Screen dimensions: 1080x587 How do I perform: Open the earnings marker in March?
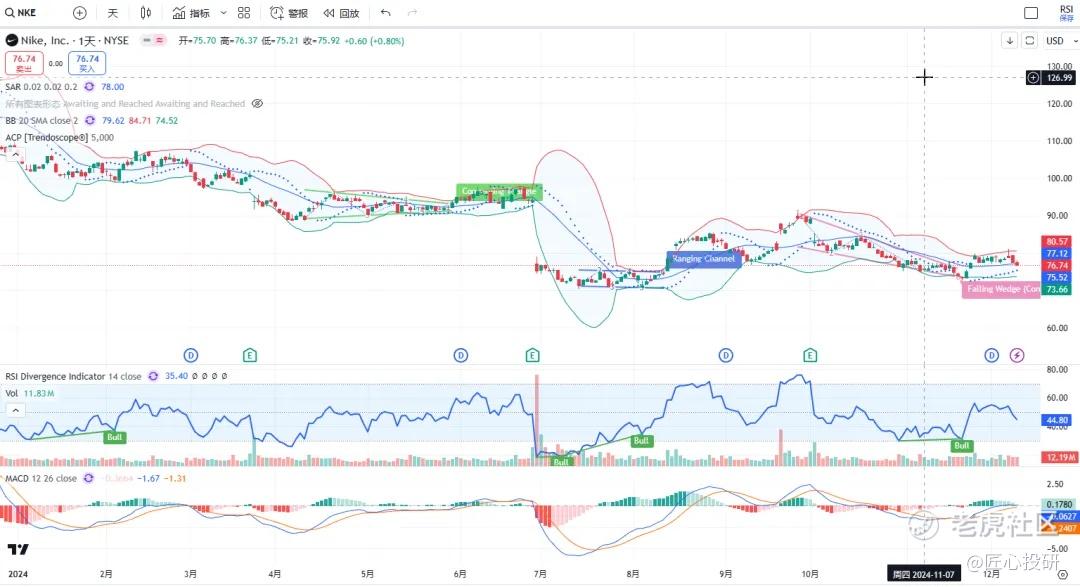tap(250, 356)
